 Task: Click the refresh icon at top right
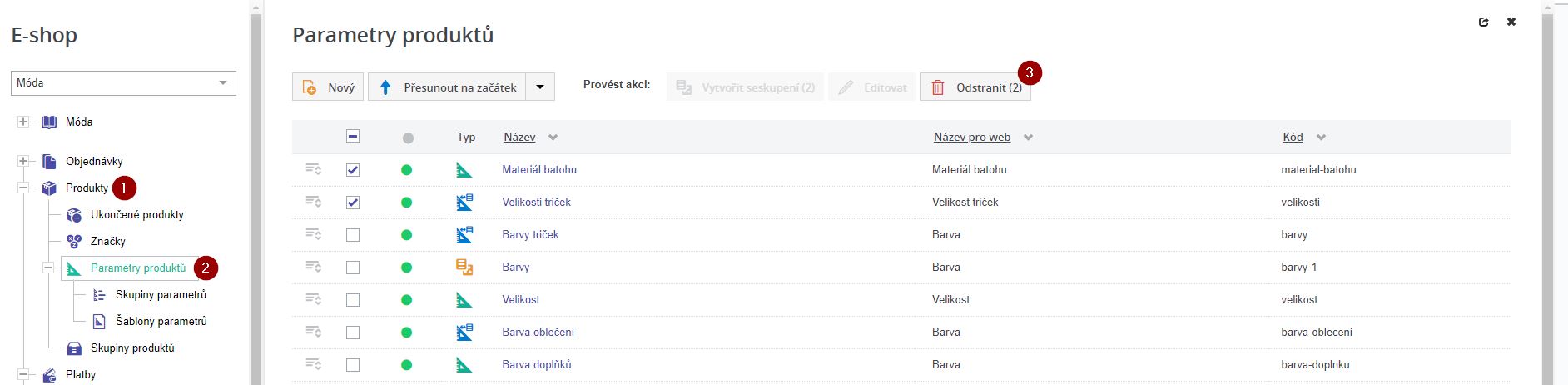coord(1483,22)
